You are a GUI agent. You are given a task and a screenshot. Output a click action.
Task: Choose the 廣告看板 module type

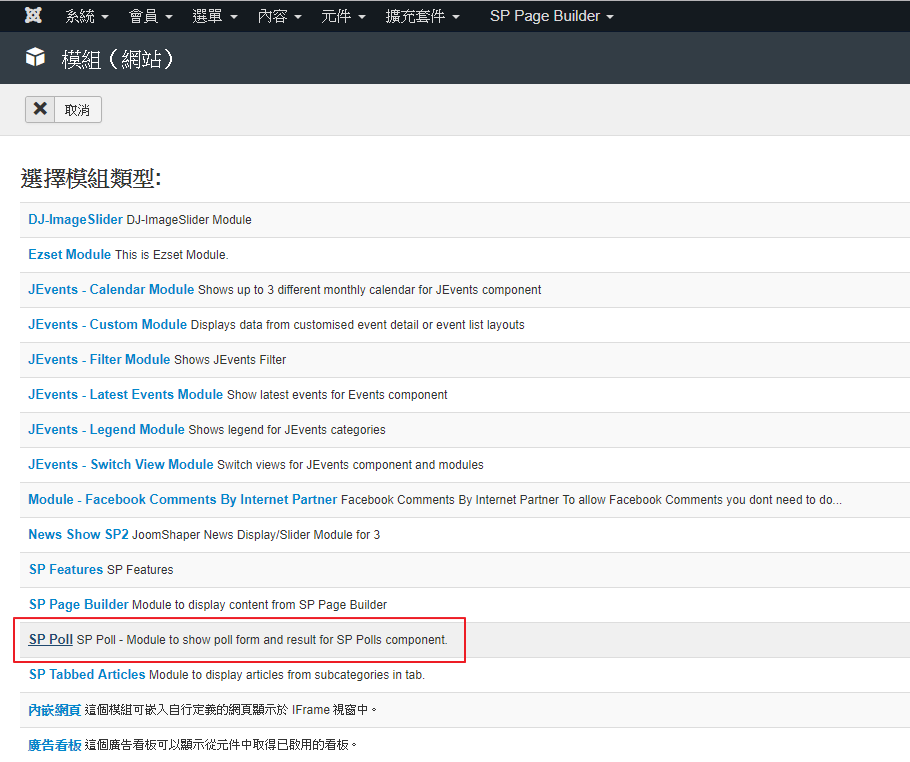tap(54, 745)
